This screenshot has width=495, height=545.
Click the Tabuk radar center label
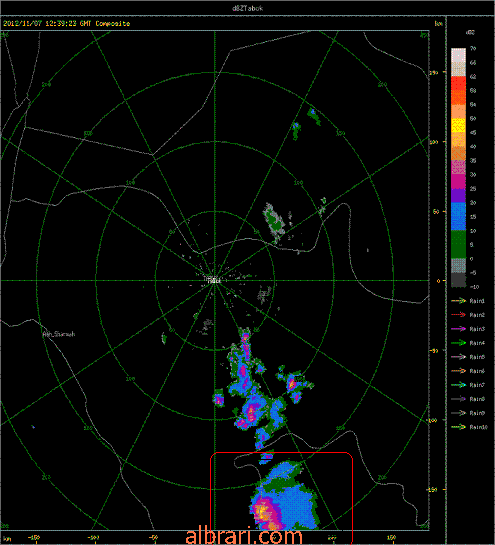click(x=213, y=280)
